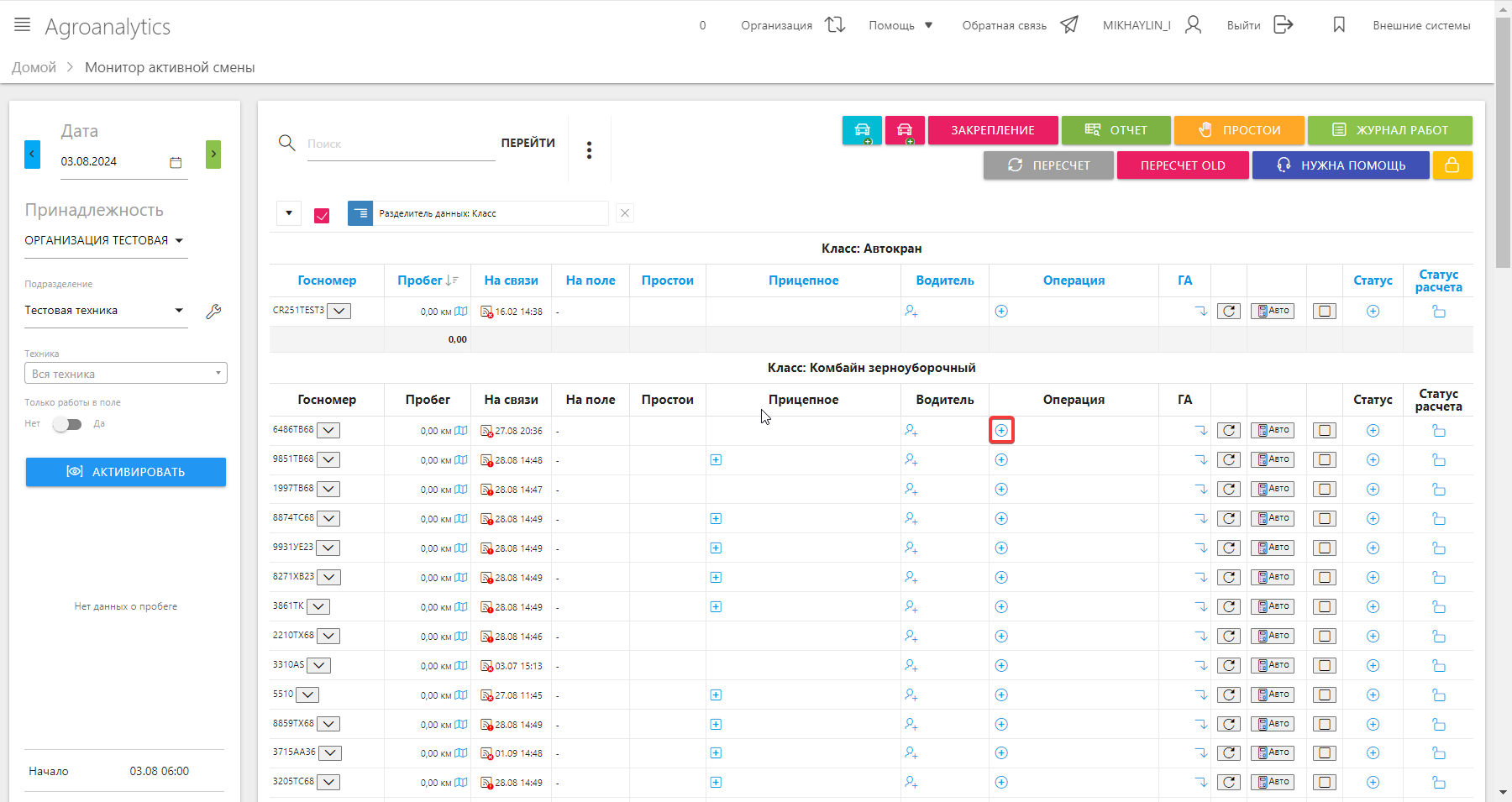
Task: Click the orange lock icon button
Action: [x=1452, y=165]
